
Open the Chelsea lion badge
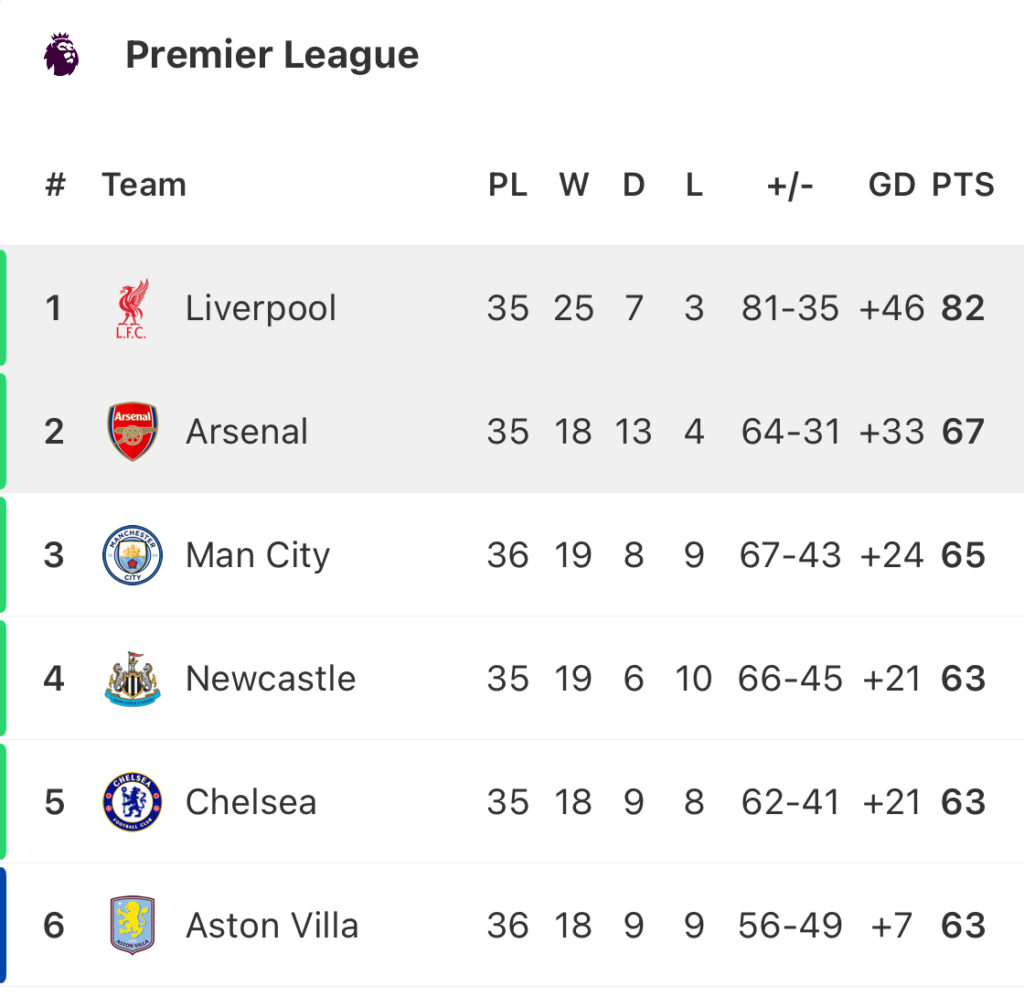tap(133, 802)
